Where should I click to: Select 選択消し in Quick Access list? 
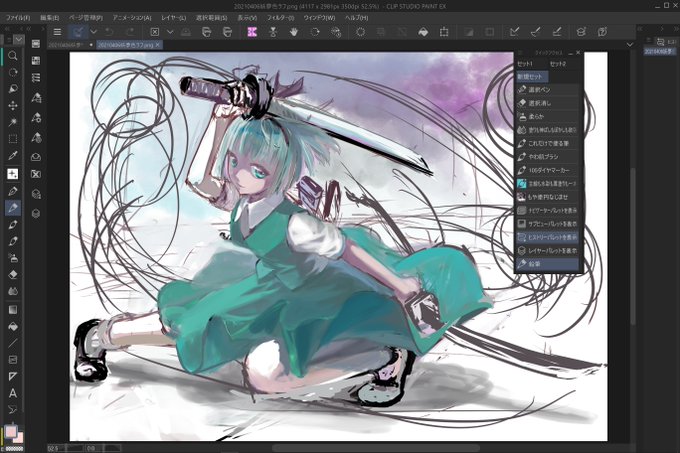[x=548, y=103]
